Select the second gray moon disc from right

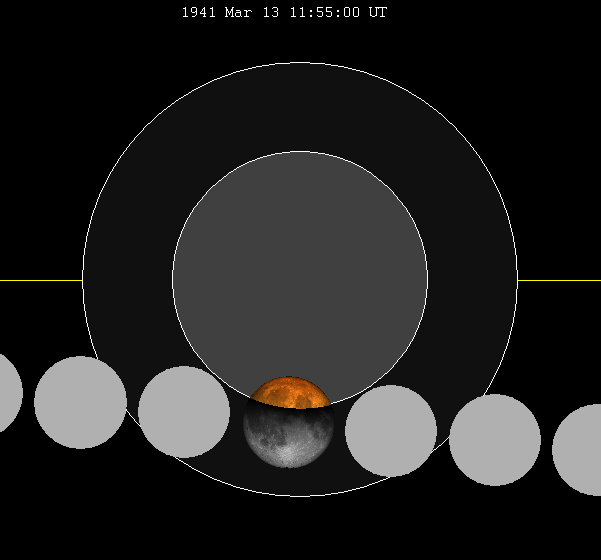(x=495, y=440)
